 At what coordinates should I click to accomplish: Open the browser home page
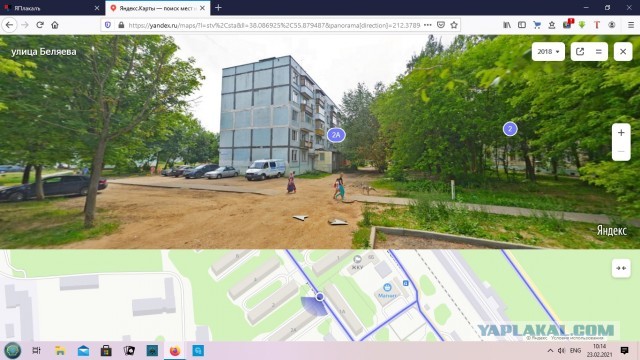[55, 25]
